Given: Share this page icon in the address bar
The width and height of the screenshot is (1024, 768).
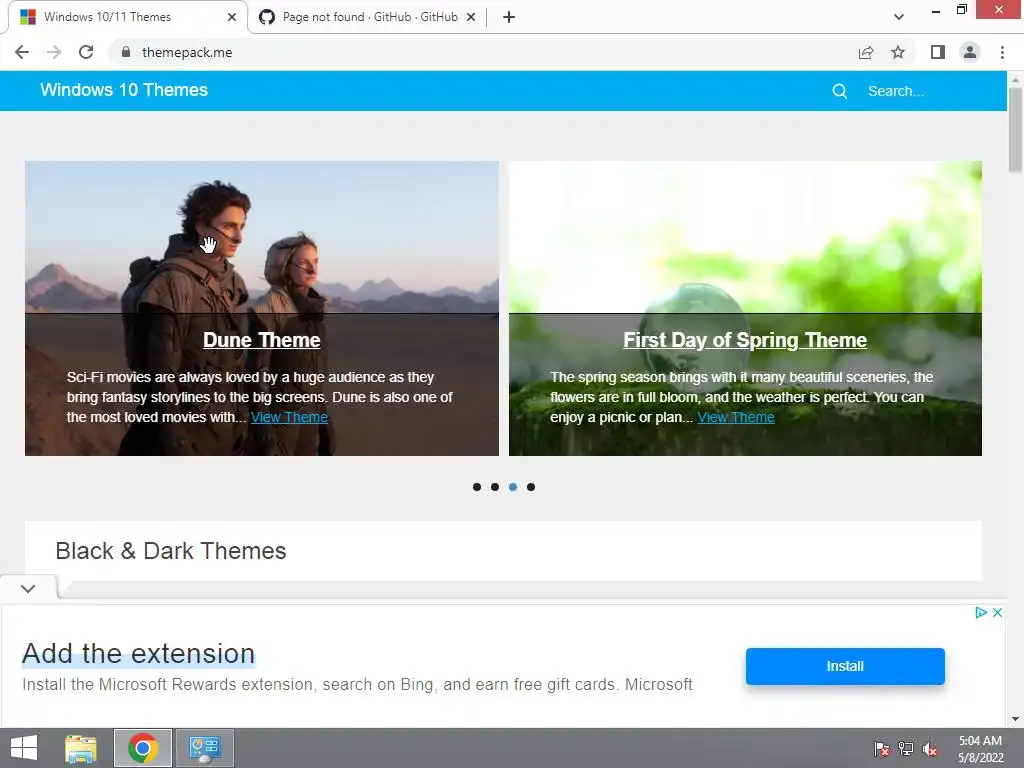Looking at the screenshot, I should coord(866,52).
